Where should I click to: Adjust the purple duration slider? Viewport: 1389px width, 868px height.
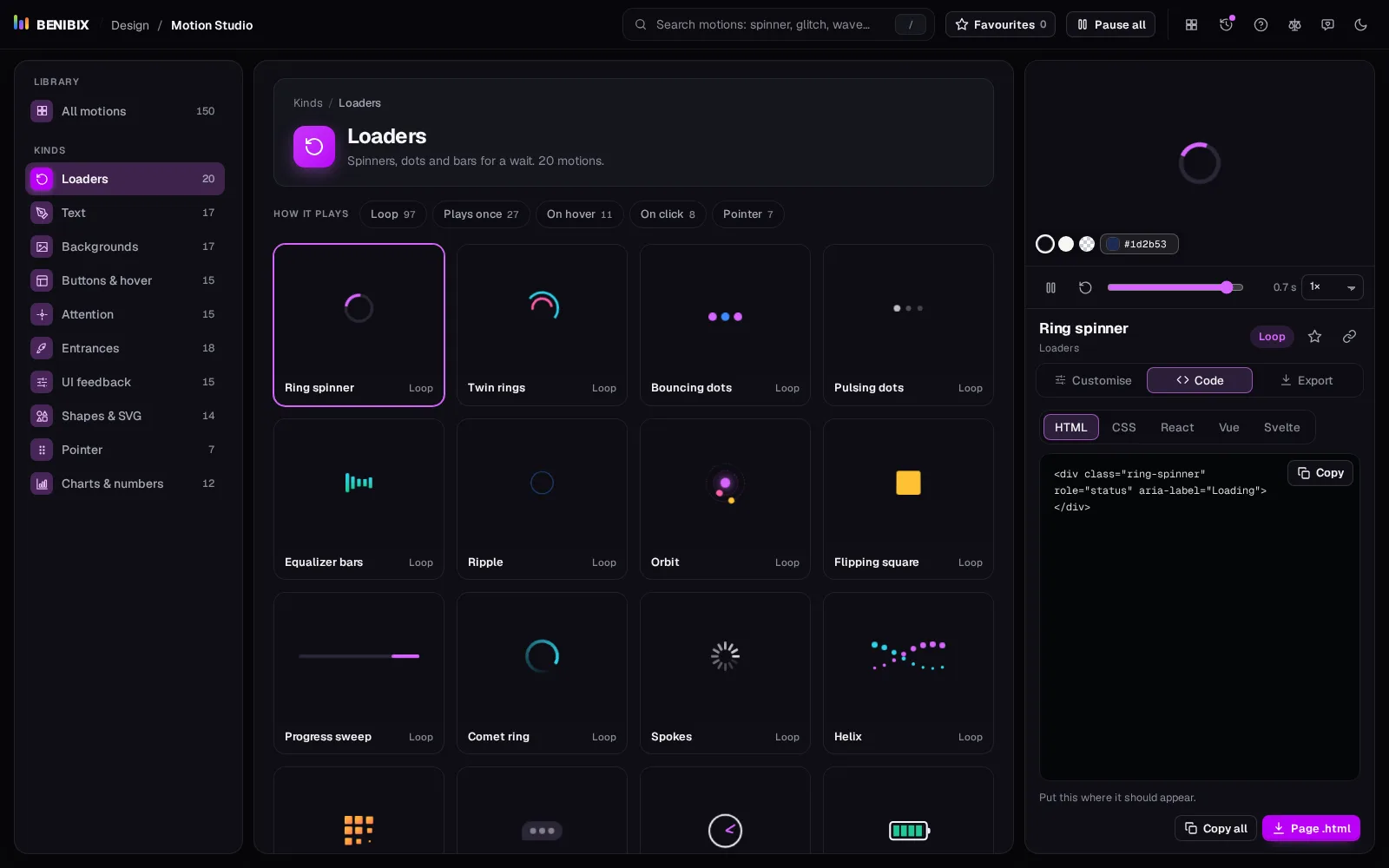click(x=1175, y=287)
